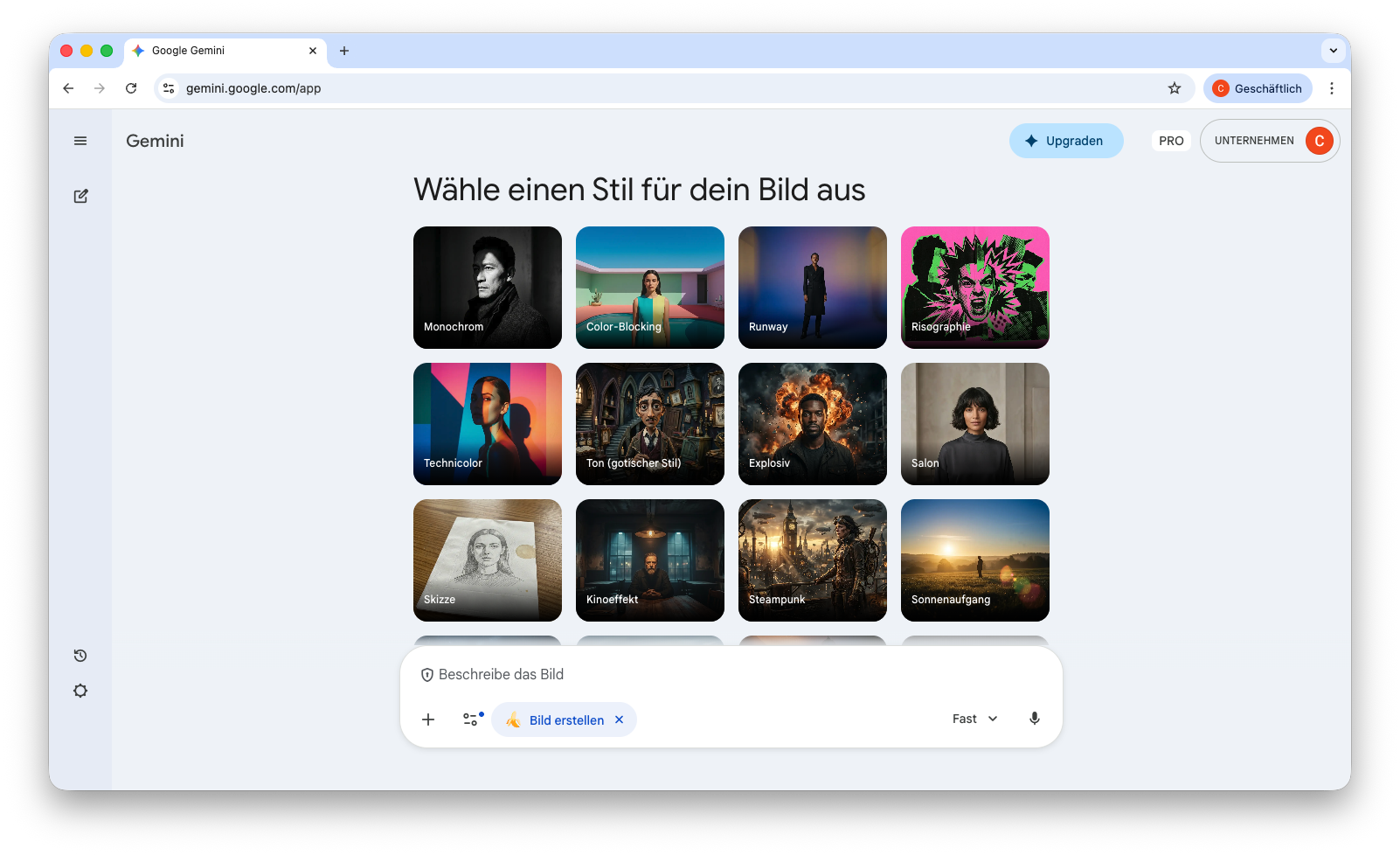
Task: Open the tools icon in prompt bar
Action: point(471,719)
